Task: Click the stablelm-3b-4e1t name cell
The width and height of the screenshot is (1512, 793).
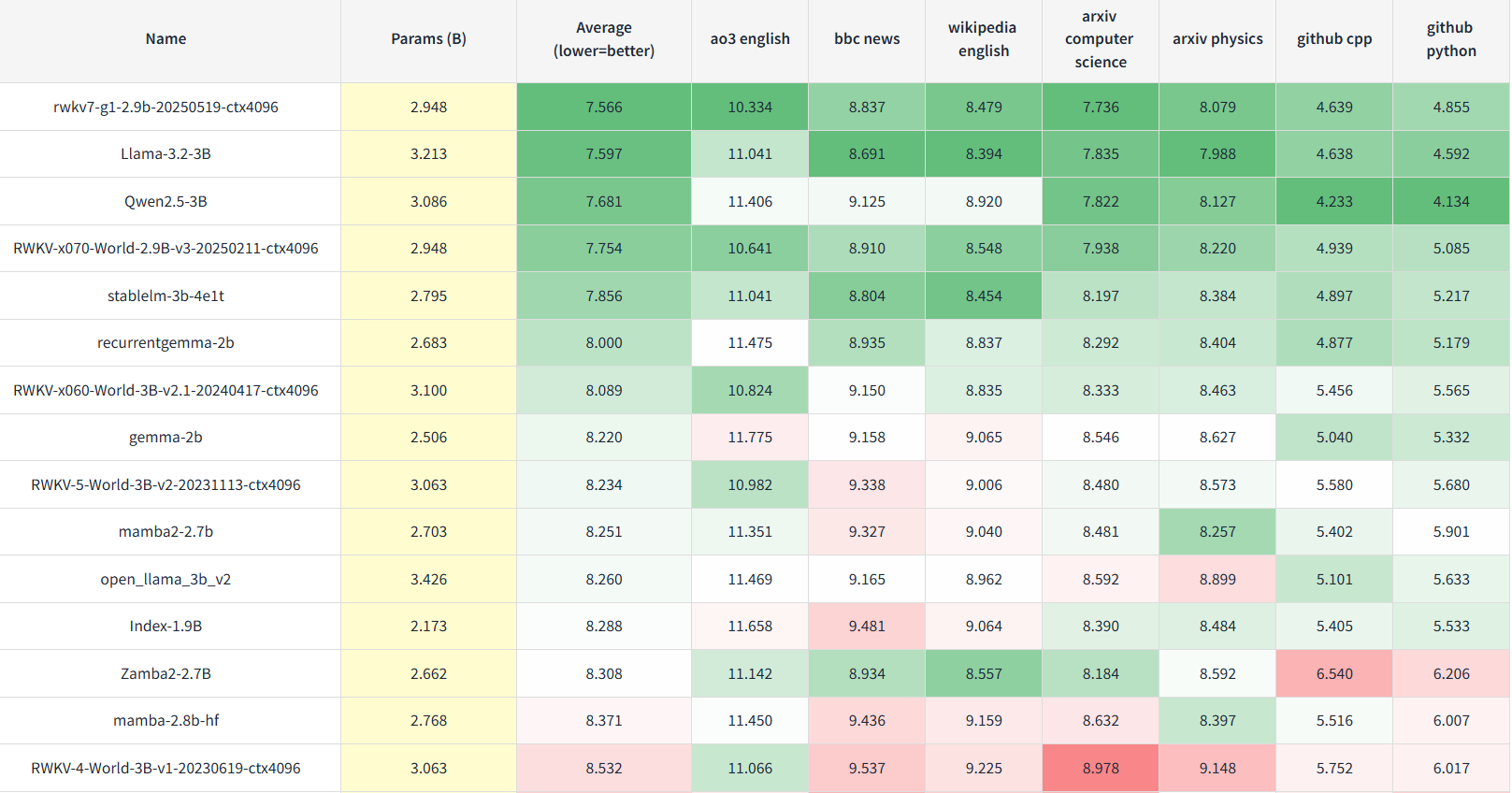Action: 166,296
